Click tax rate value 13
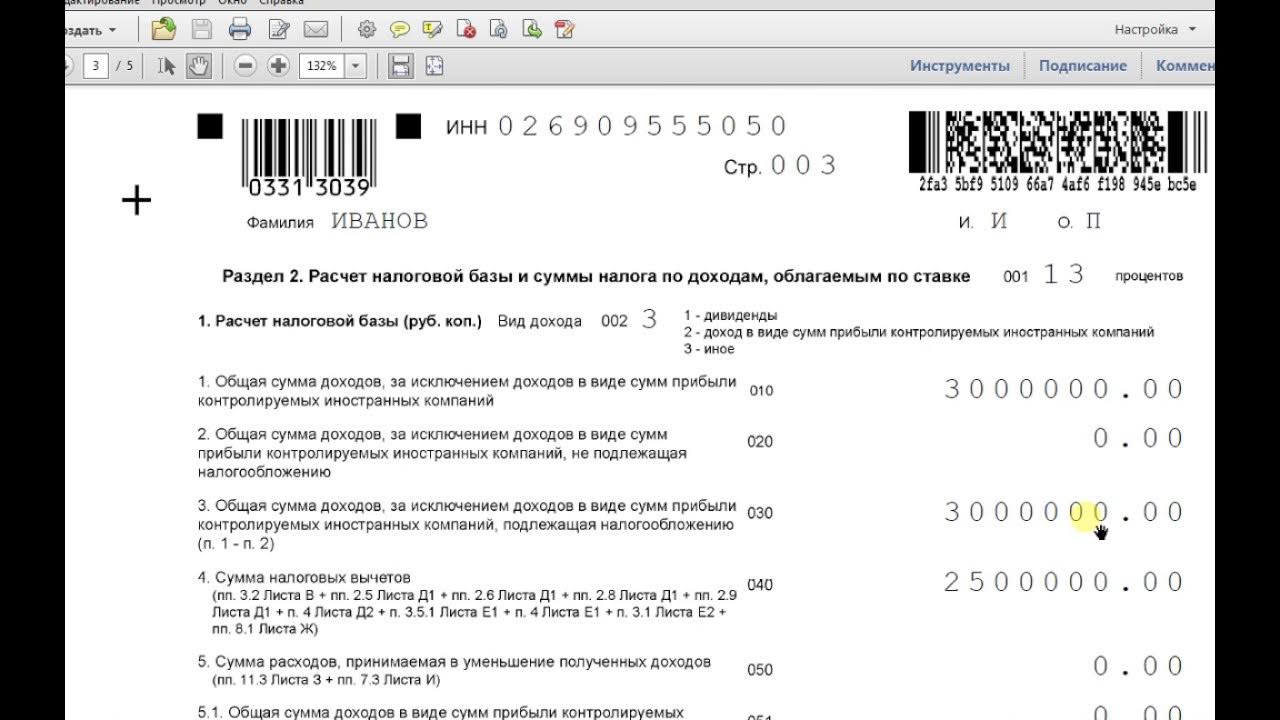 pyautogui.click(x=1064, y=275)
